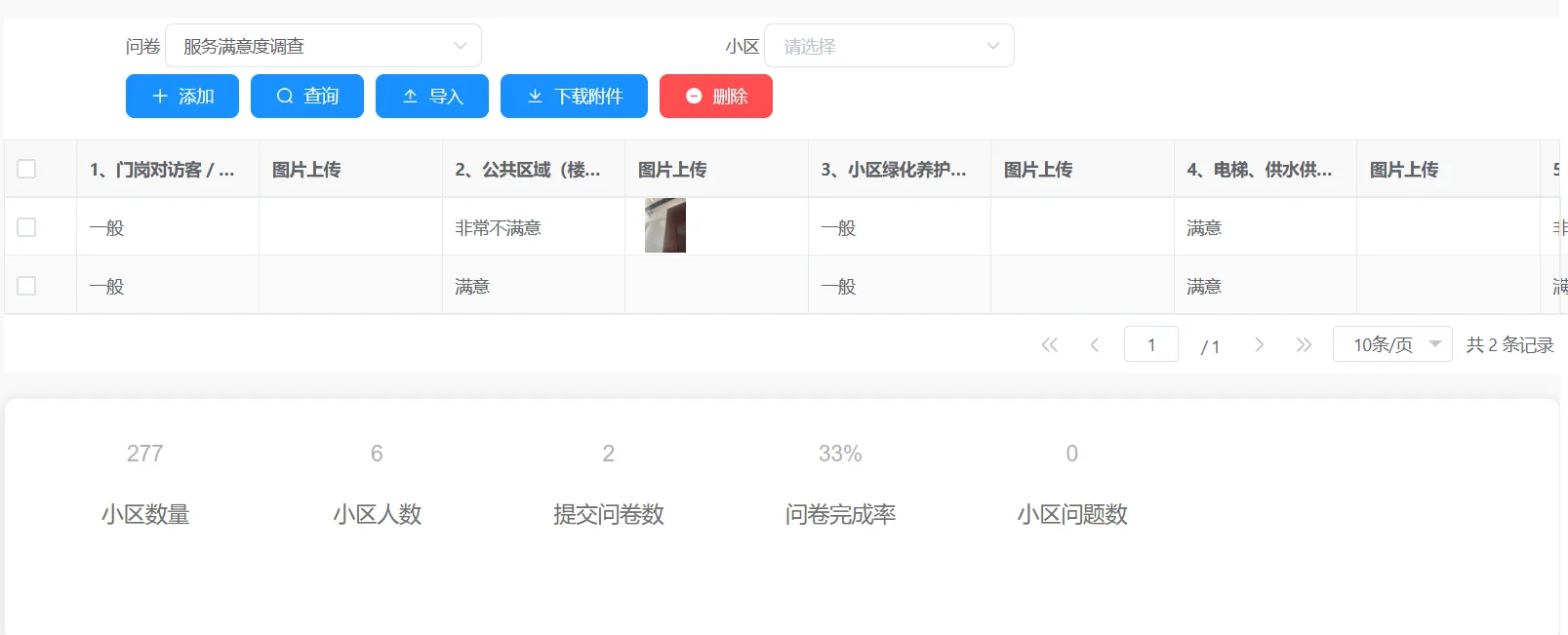Go to previous page arrow
1568x635 pixels.
pos(1095,344)
